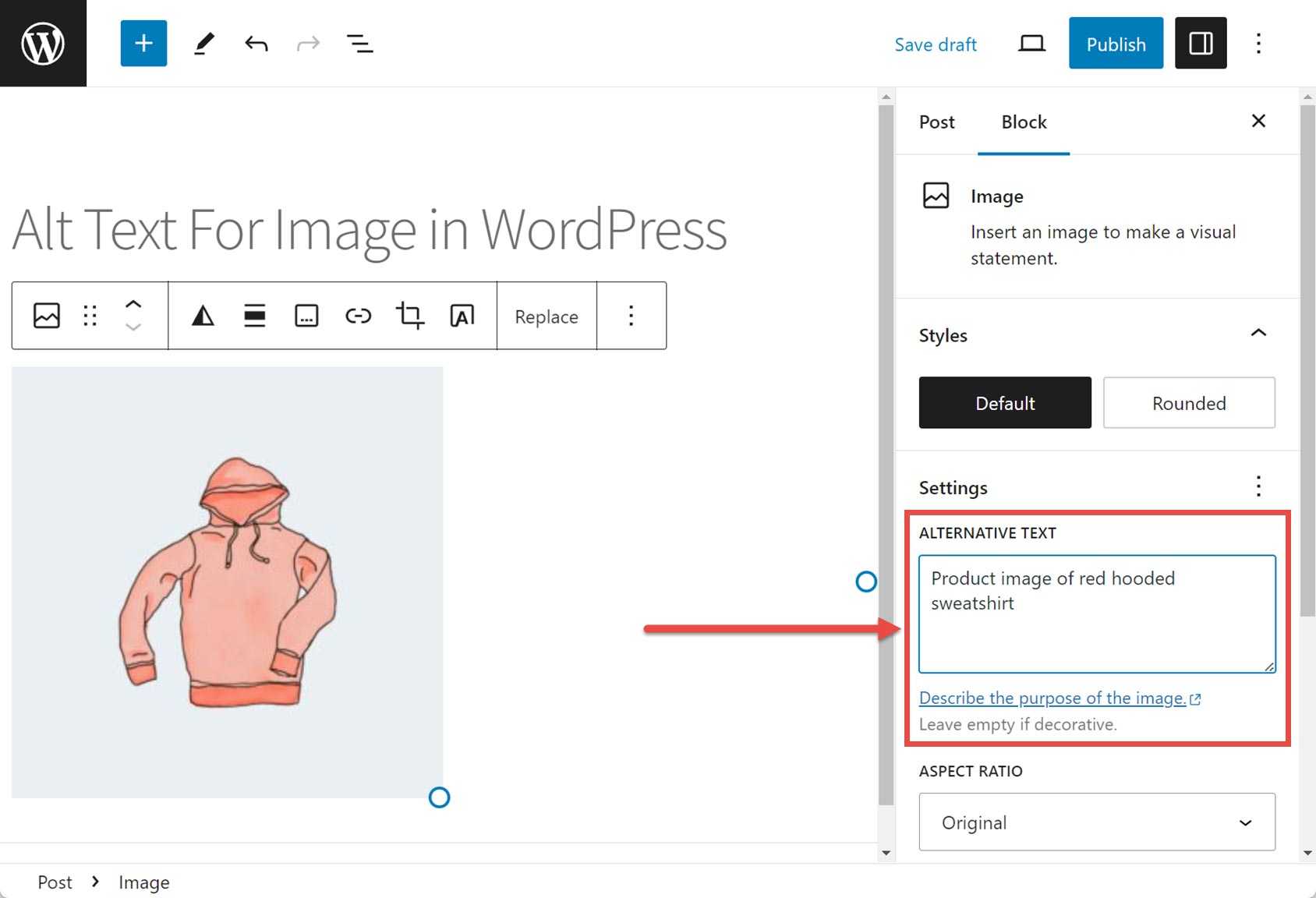Click the sidebar vertical scrollbar
This screenshot has height=898, width=1316.
point(1307,360)
